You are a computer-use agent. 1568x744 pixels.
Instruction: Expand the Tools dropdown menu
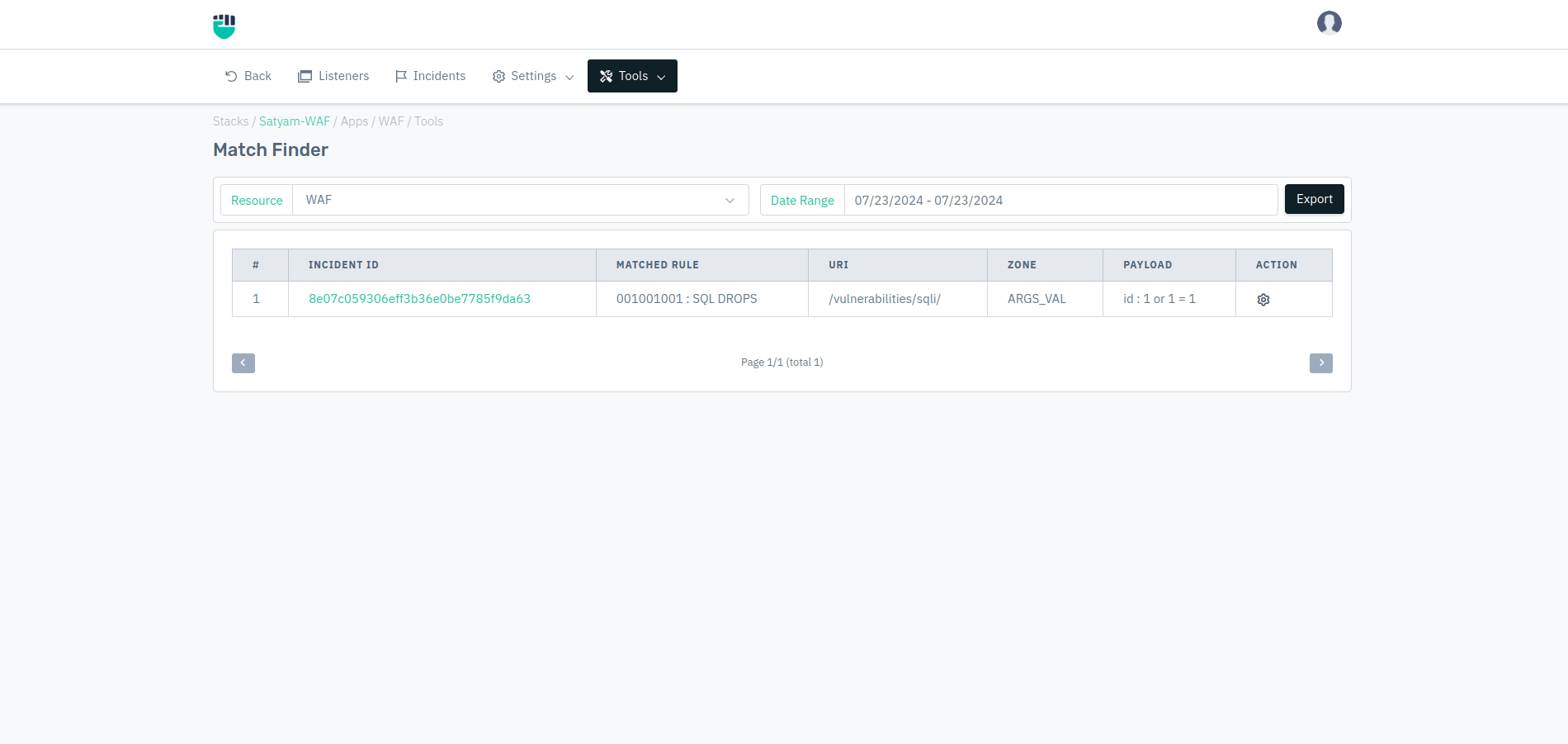pos(632,76)
